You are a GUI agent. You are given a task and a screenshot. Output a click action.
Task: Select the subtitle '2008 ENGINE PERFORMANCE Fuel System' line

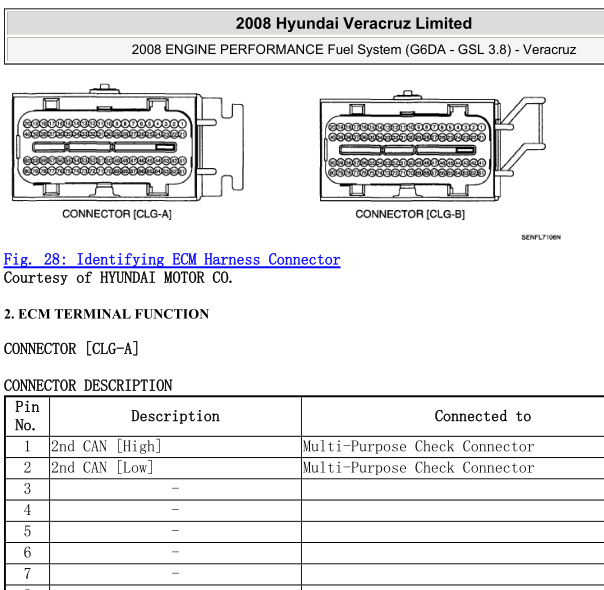[x=354, y=49]
